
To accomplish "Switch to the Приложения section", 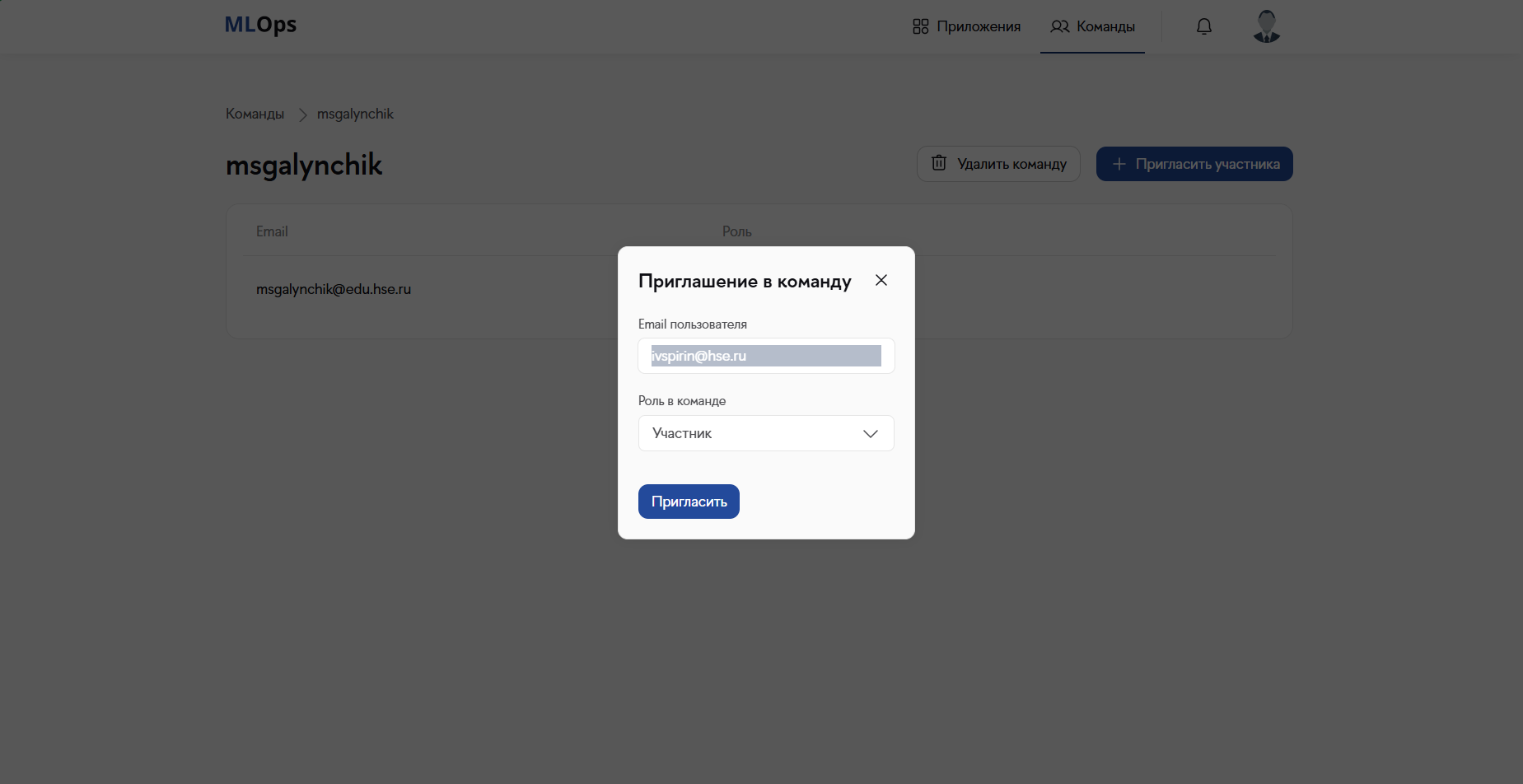I will click(979, 26).
